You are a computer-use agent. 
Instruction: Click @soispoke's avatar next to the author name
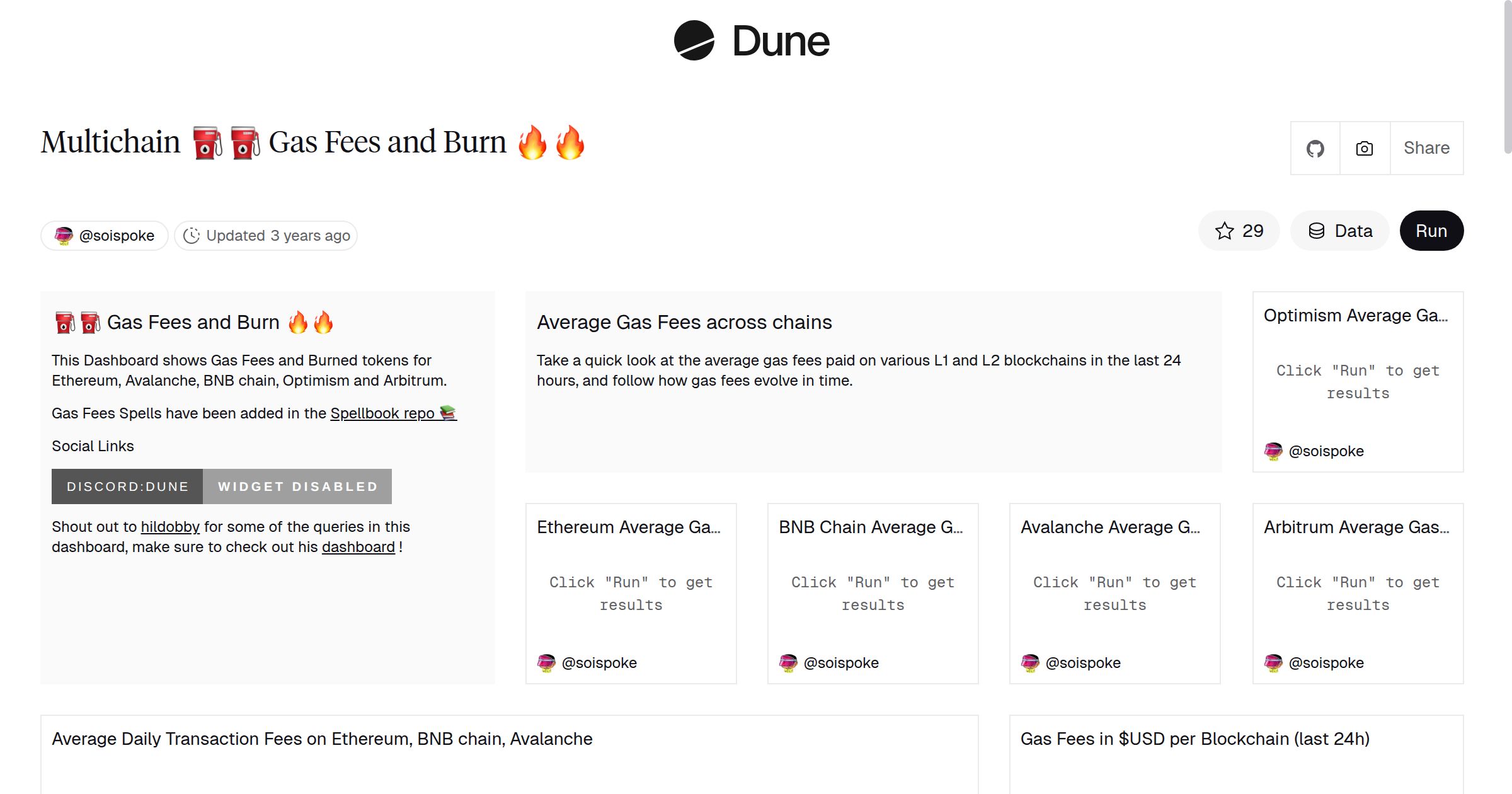point(64,235)
